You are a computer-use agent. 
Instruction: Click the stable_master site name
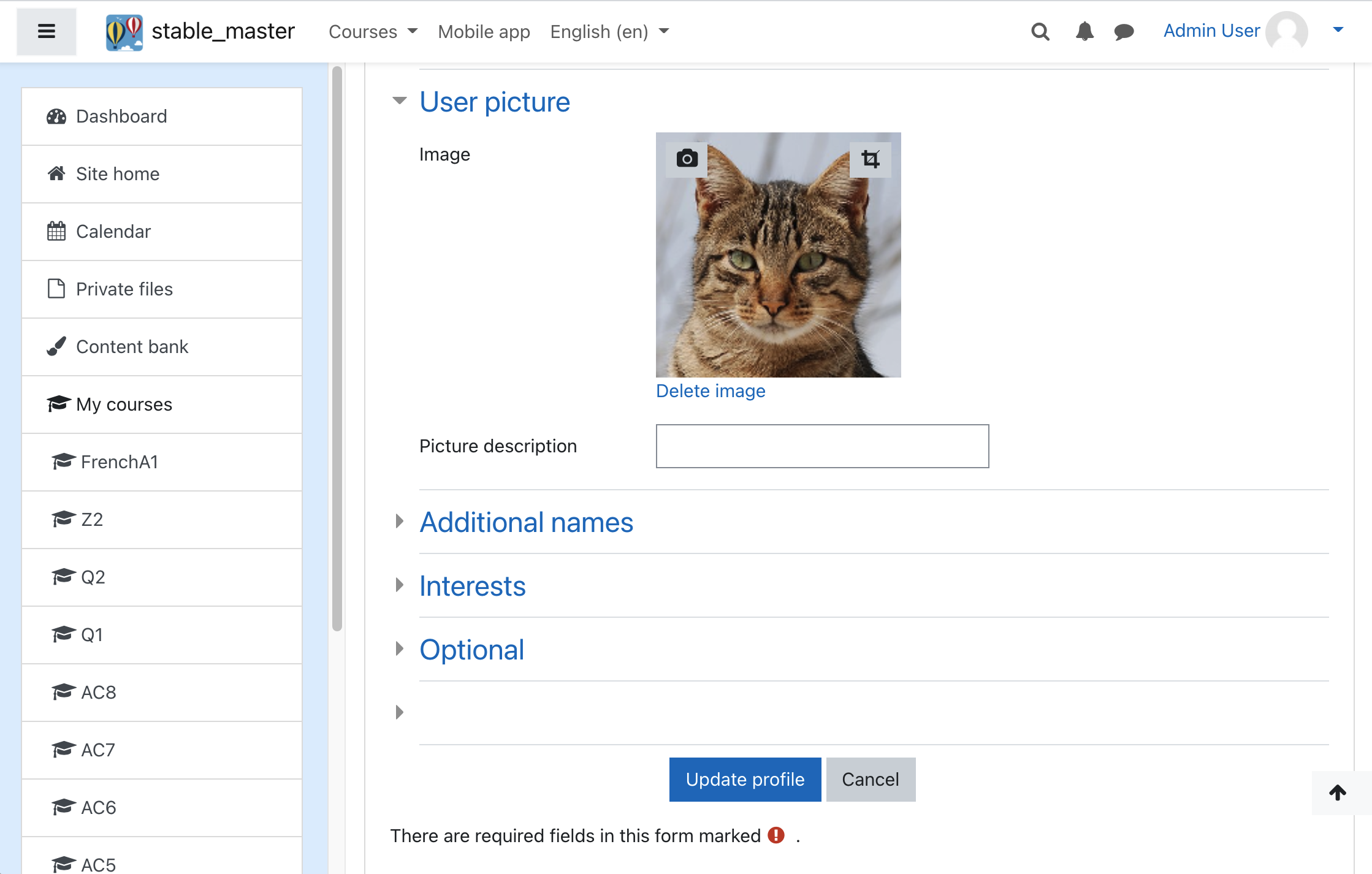tap(223, 31)
